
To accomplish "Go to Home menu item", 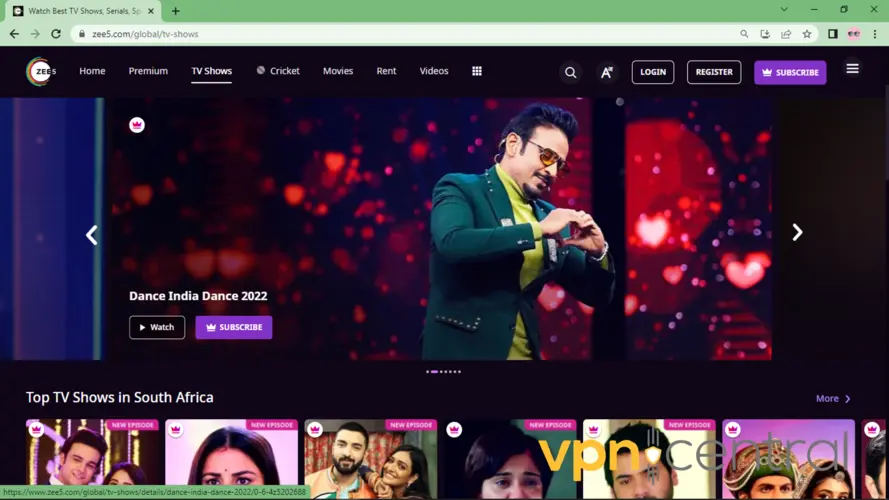I will click(92, 71).
